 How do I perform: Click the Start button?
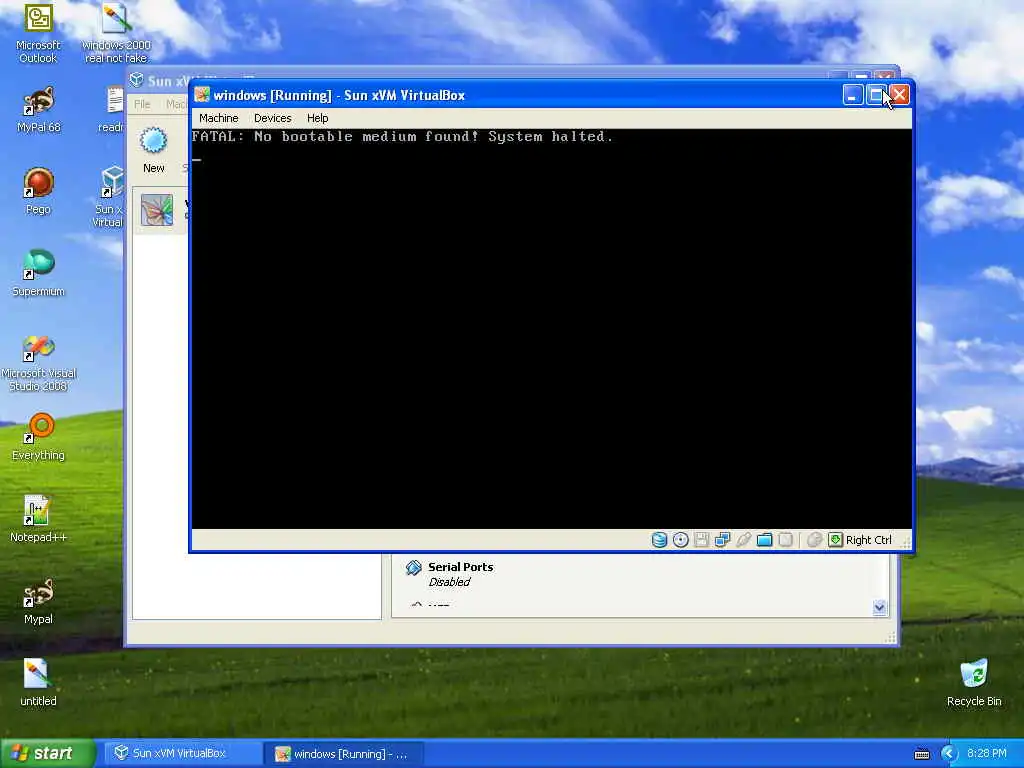point(48,753)
